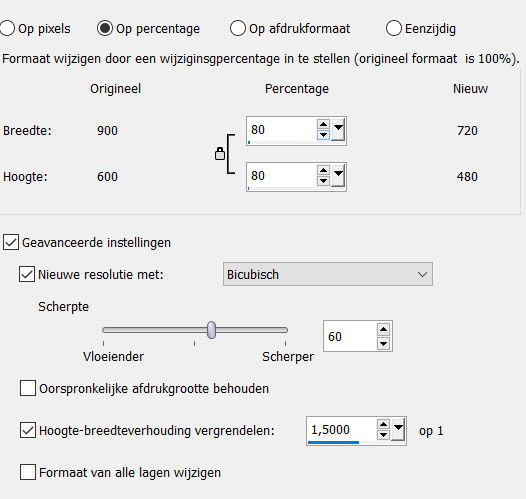Click the Scherpte slider handle
The width and height of the screenshot is (526, 499).
(x=211, y=330)
